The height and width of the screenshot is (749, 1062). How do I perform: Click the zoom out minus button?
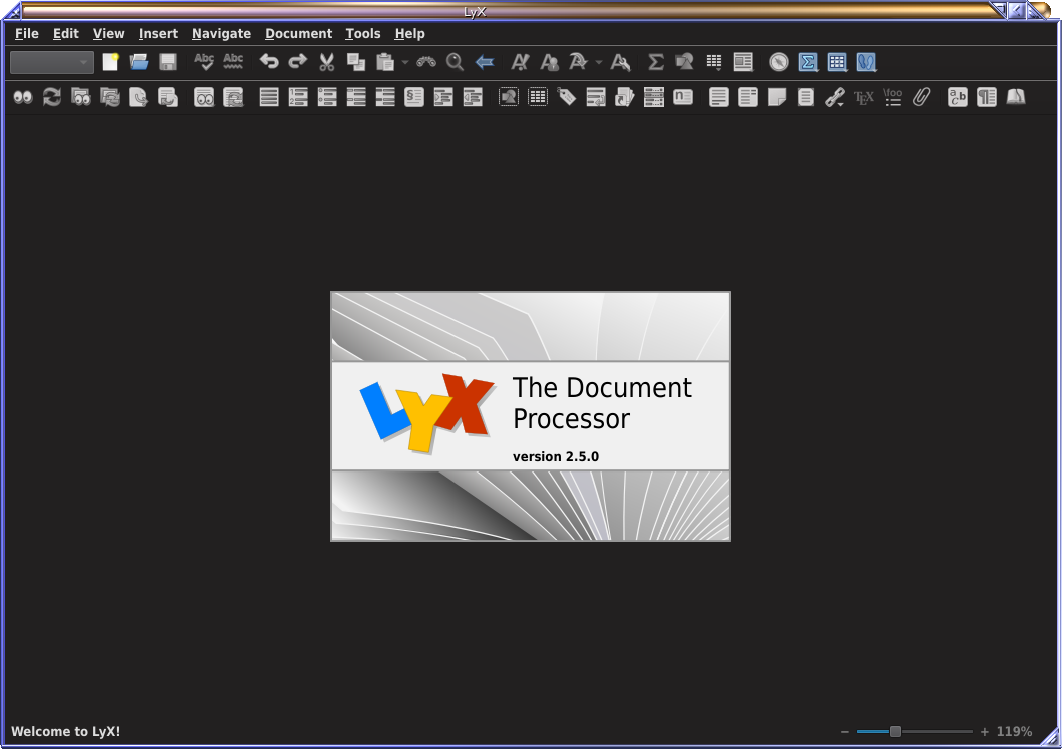(845, 731)
